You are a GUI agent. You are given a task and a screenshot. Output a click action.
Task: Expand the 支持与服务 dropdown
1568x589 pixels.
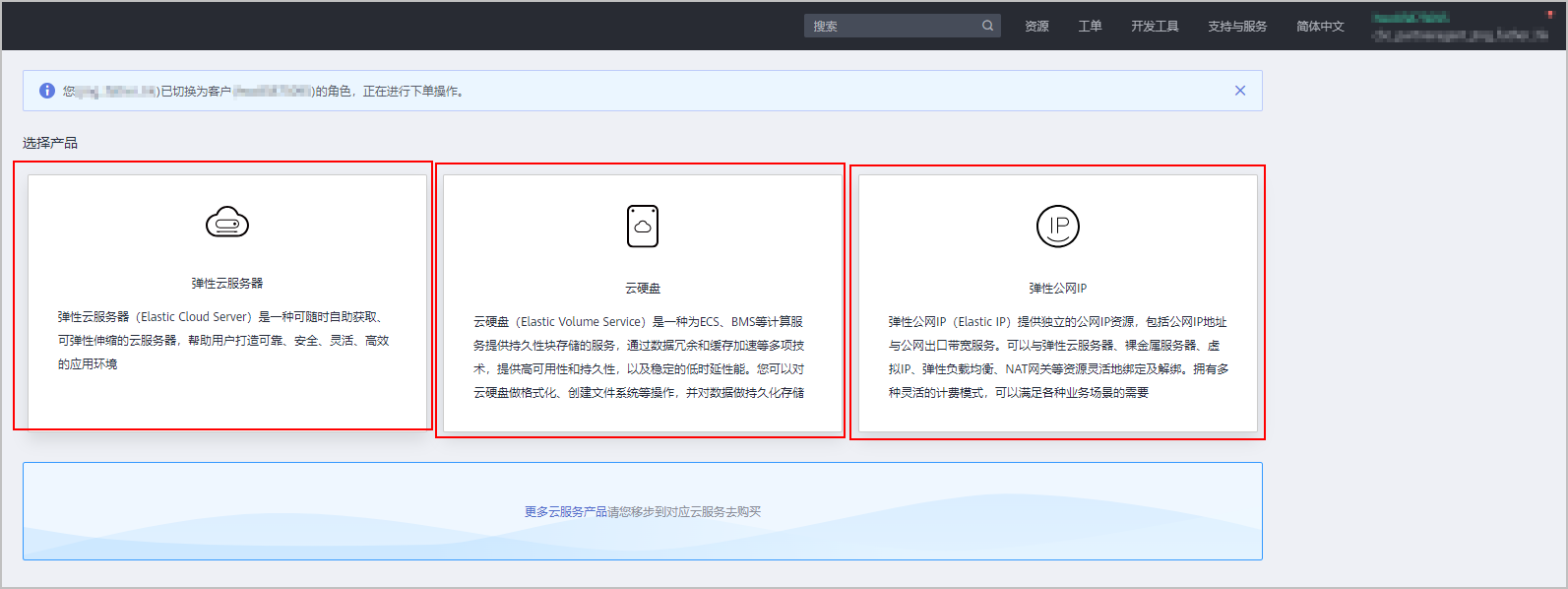1237,27
